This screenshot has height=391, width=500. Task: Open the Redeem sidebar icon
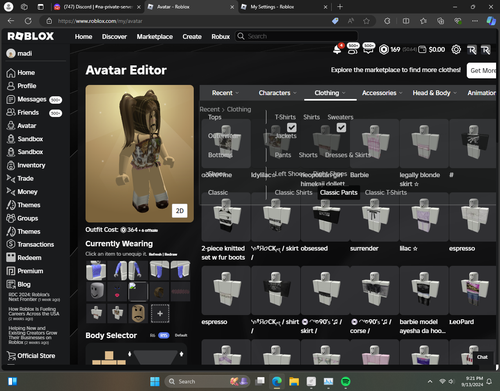11,258
